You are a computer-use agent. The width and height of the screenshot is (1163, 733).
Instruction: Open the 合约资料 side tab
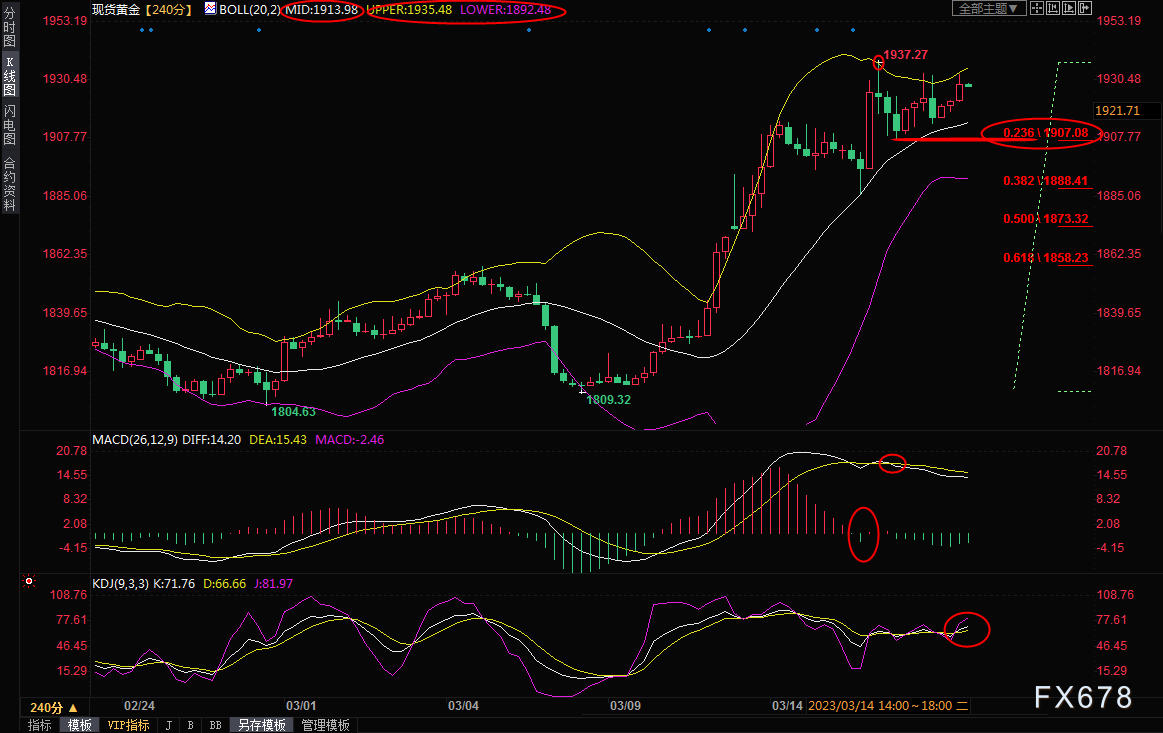tap(9, 183)
